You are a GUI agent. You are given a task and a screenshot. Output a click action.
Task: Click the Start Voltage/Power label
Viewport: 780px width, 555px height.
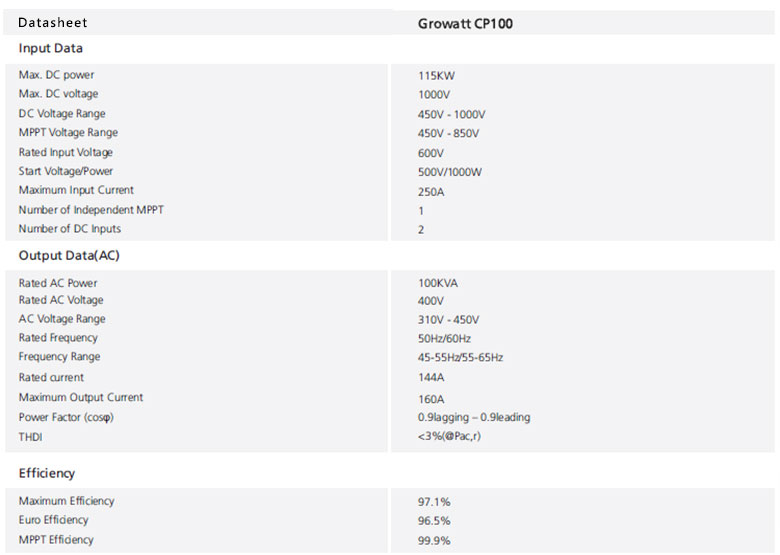[66, 172]
